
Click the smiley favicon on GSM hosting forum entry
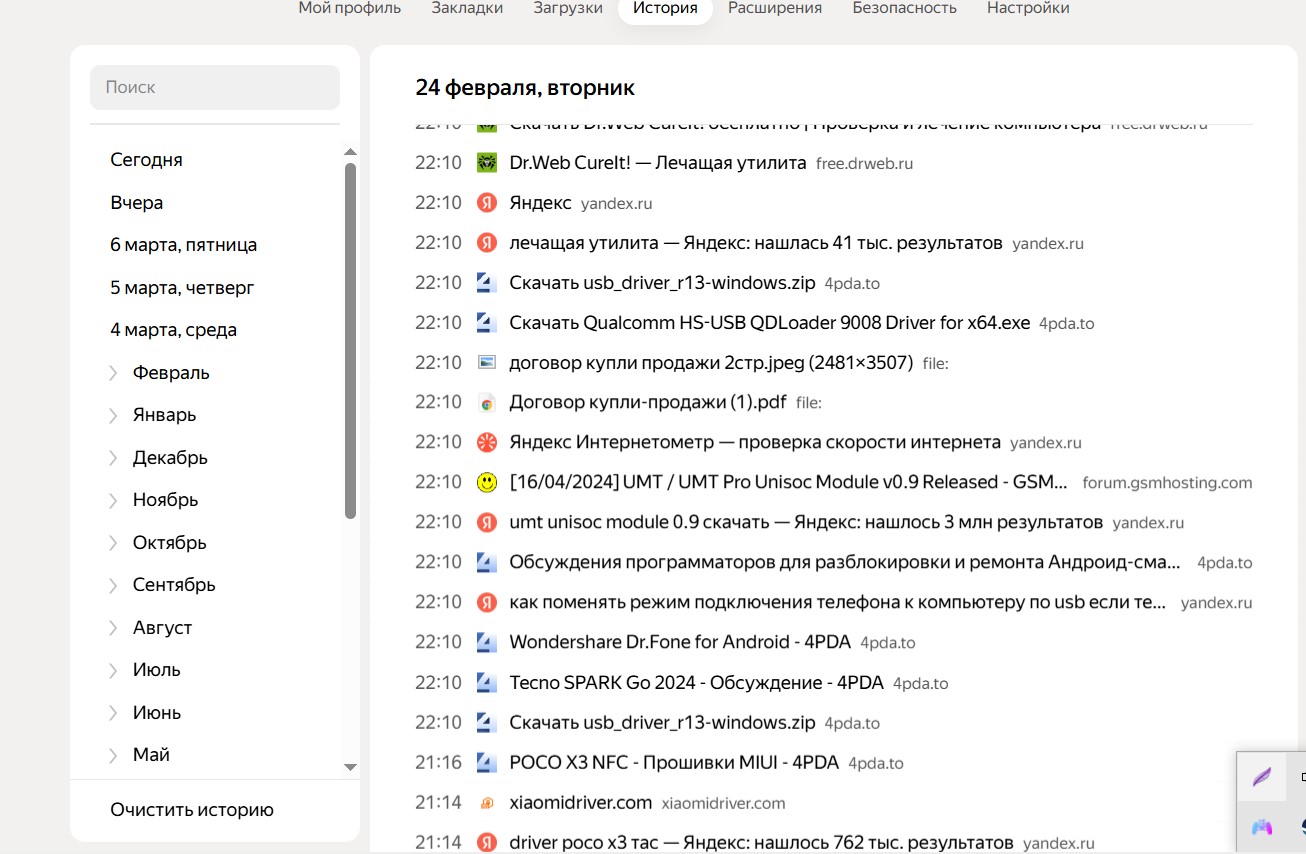(x=487, y=482)
